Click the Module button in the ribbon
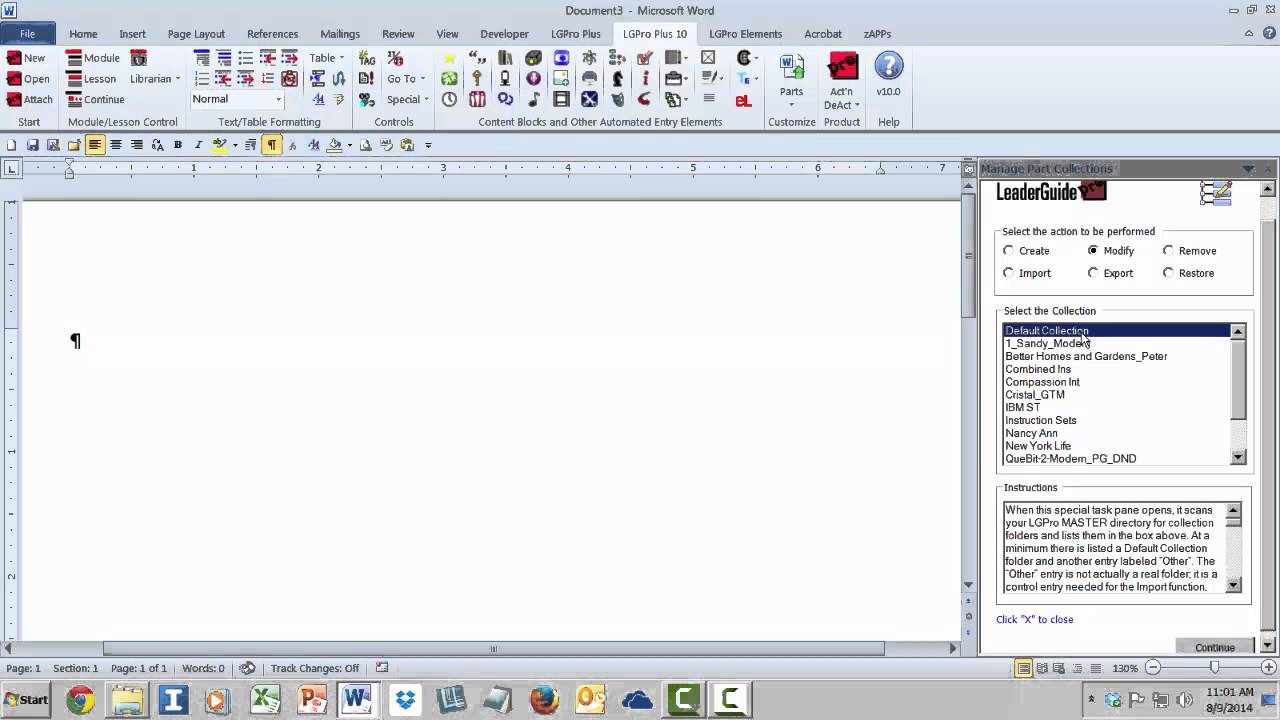1280x720 pixels. click(93, 58)
